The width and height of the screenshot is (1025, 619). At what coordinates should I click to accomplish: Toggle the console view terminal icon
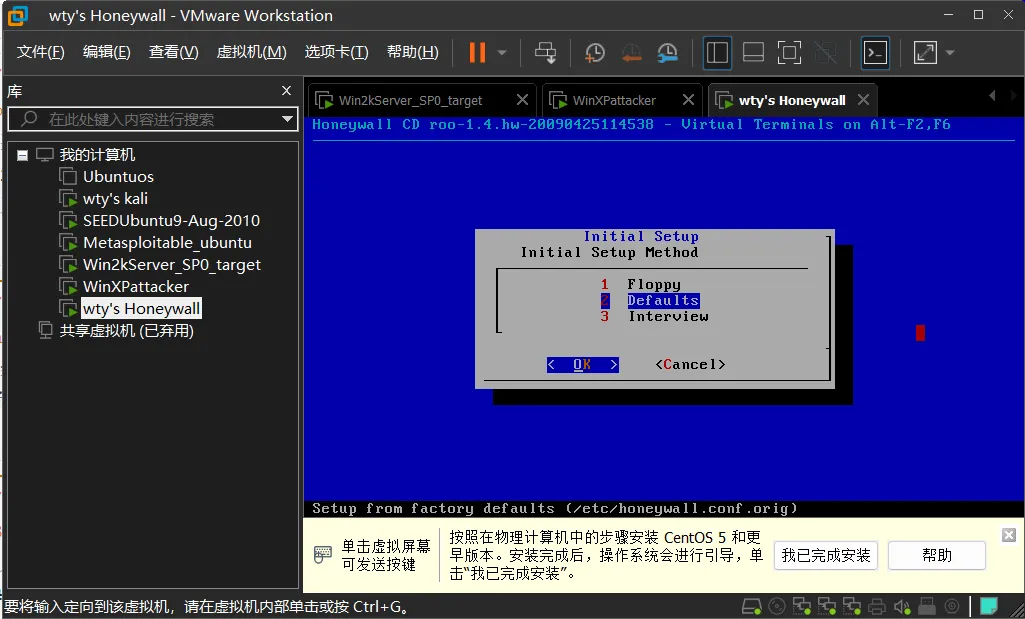pyautogui.click(x=875, y=52)
